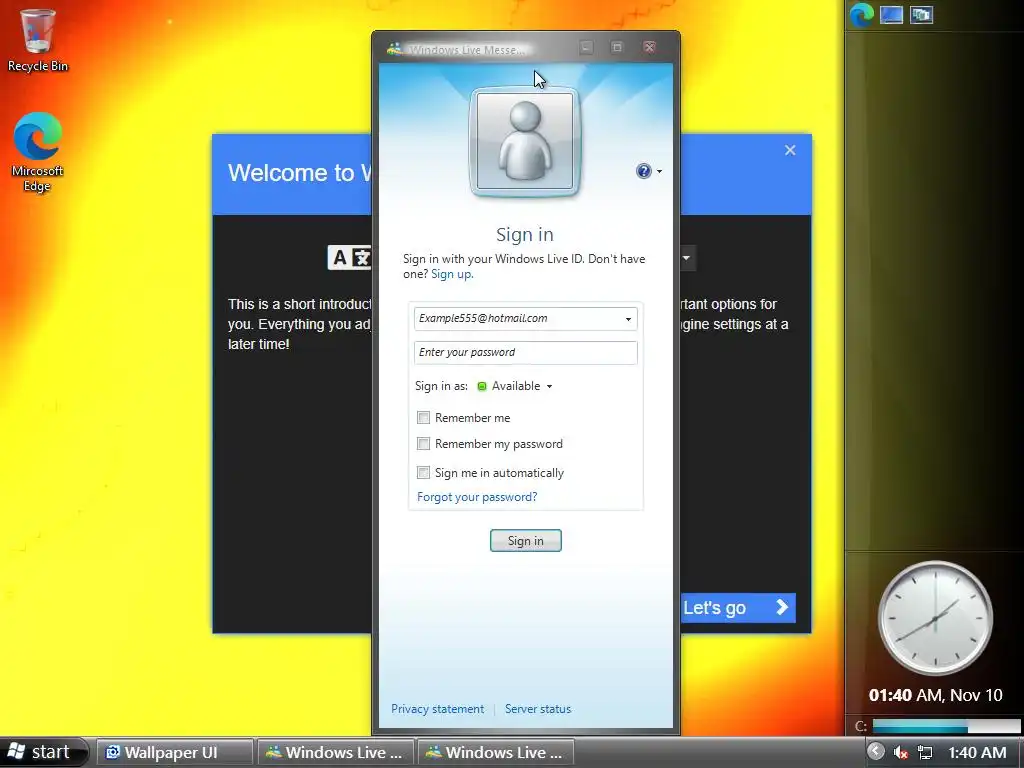This screenshot has height=768, width=1024.
Task: Expand hidden tray icons with arrow button
Action: click(876, 752)
